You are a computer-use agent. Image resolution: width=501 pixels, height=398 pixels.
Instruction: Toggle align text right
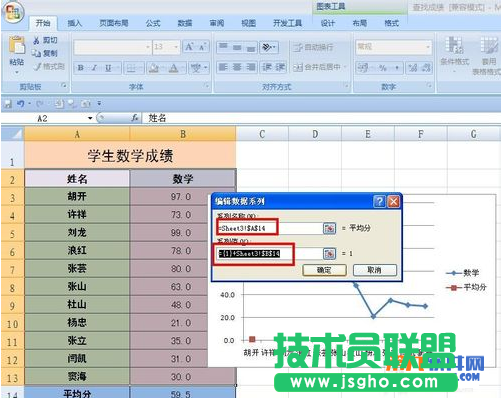(x=251, y=67)
